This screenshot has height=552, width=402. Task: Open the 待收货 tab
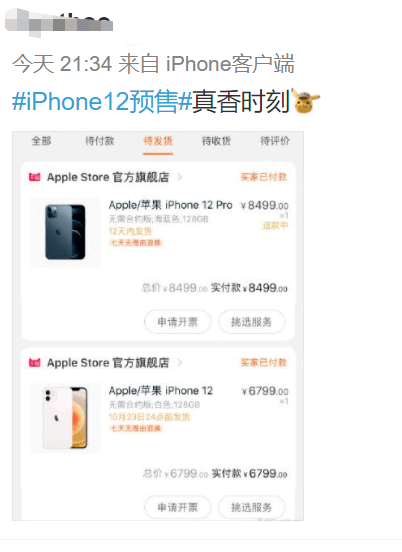click(216, 141)
